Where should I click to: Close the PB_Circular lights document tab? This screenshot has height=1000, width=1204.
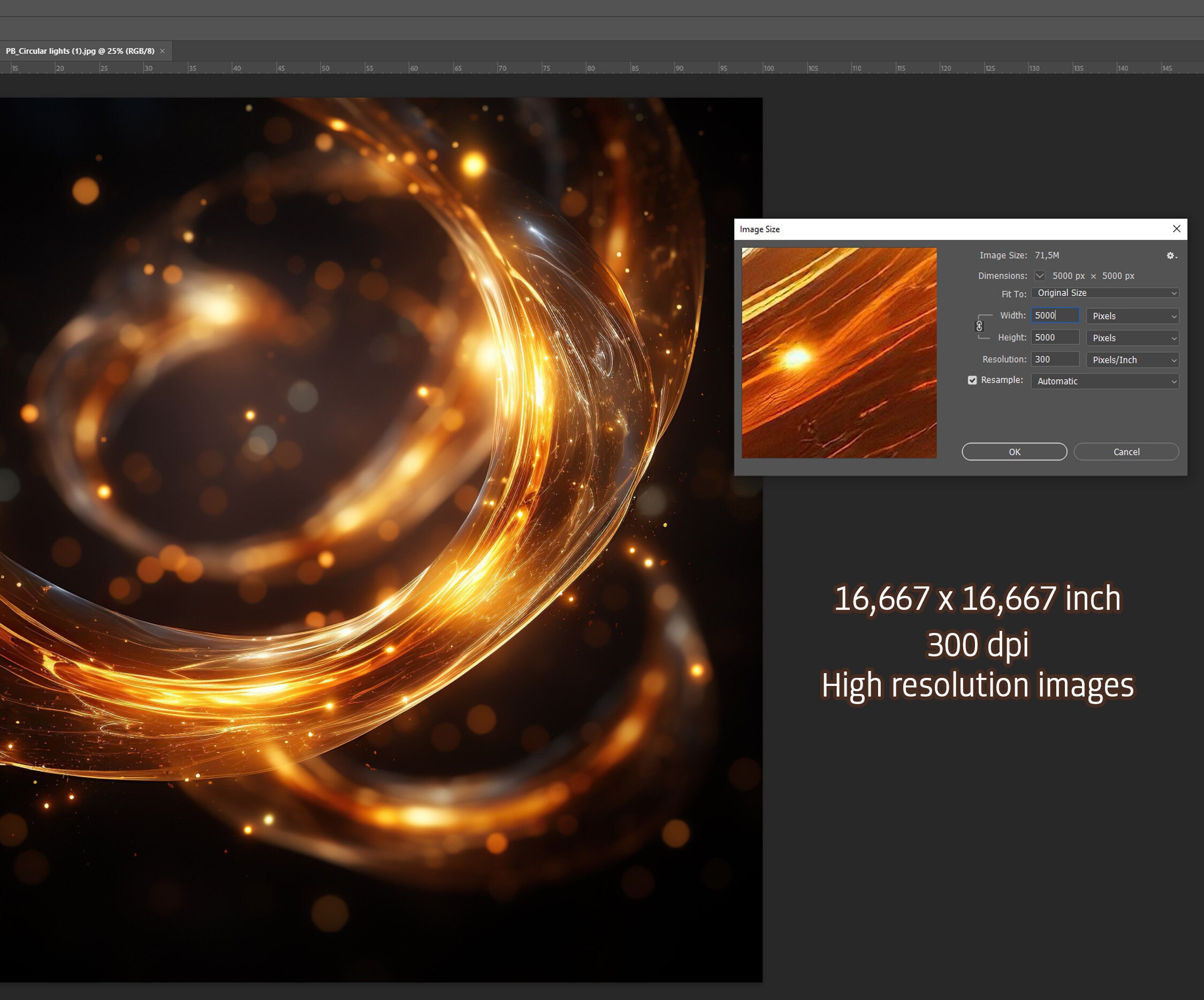(x=162, y=50)
